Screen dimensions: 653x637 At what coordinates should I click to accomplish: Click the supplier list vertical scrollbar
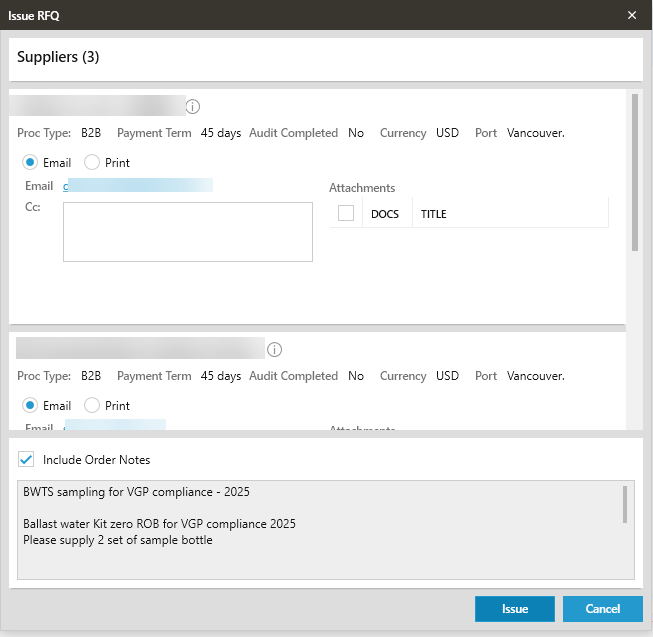634,172
